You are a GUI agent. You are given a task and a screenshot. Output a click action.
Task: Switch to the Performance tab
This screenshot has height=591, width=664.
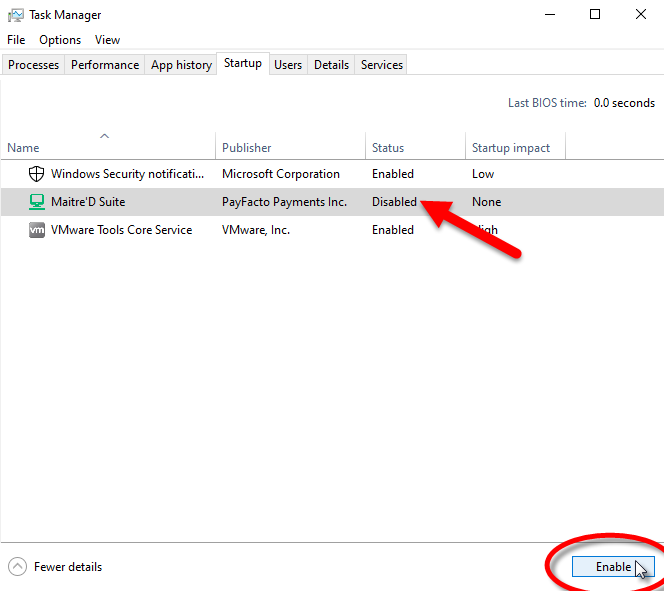click(105, 65)
